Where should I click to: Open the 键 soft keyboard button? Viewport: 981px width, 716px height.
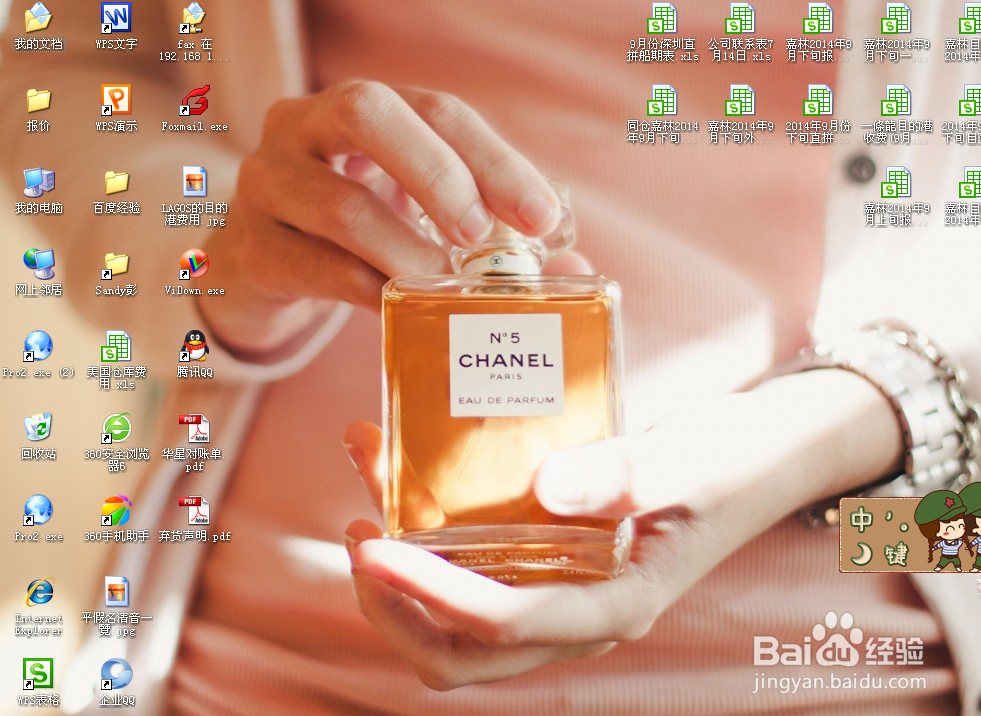[x=895, y=554]
